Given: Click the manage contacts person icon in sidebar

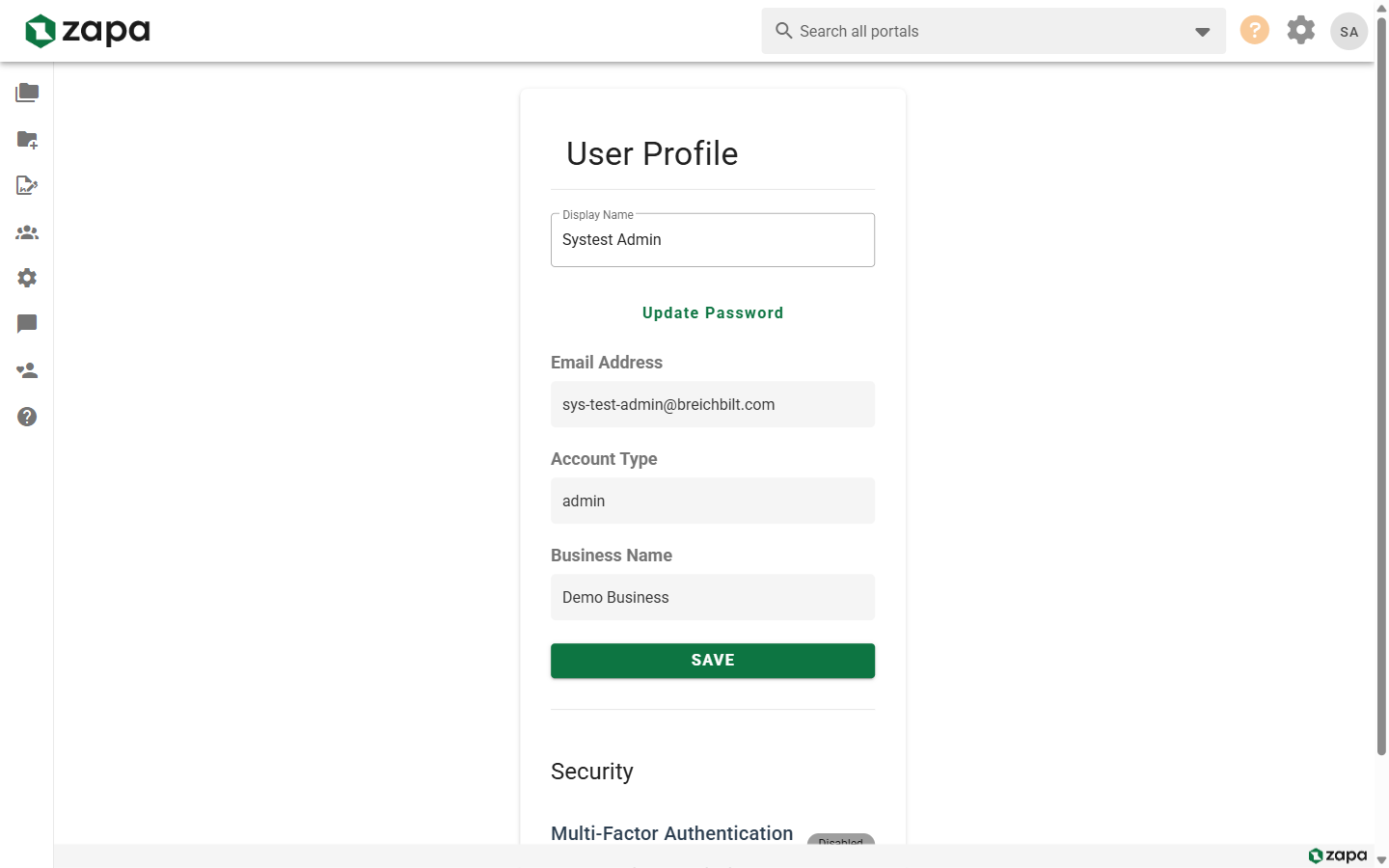Looking at the screenshot, I should [27, 370].
